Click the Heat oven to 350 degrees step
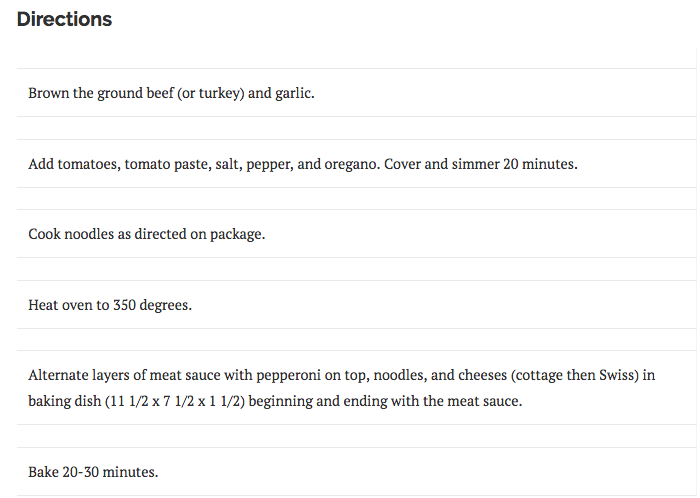Viewport: 700px width, 498px height. tap(110, 304)
